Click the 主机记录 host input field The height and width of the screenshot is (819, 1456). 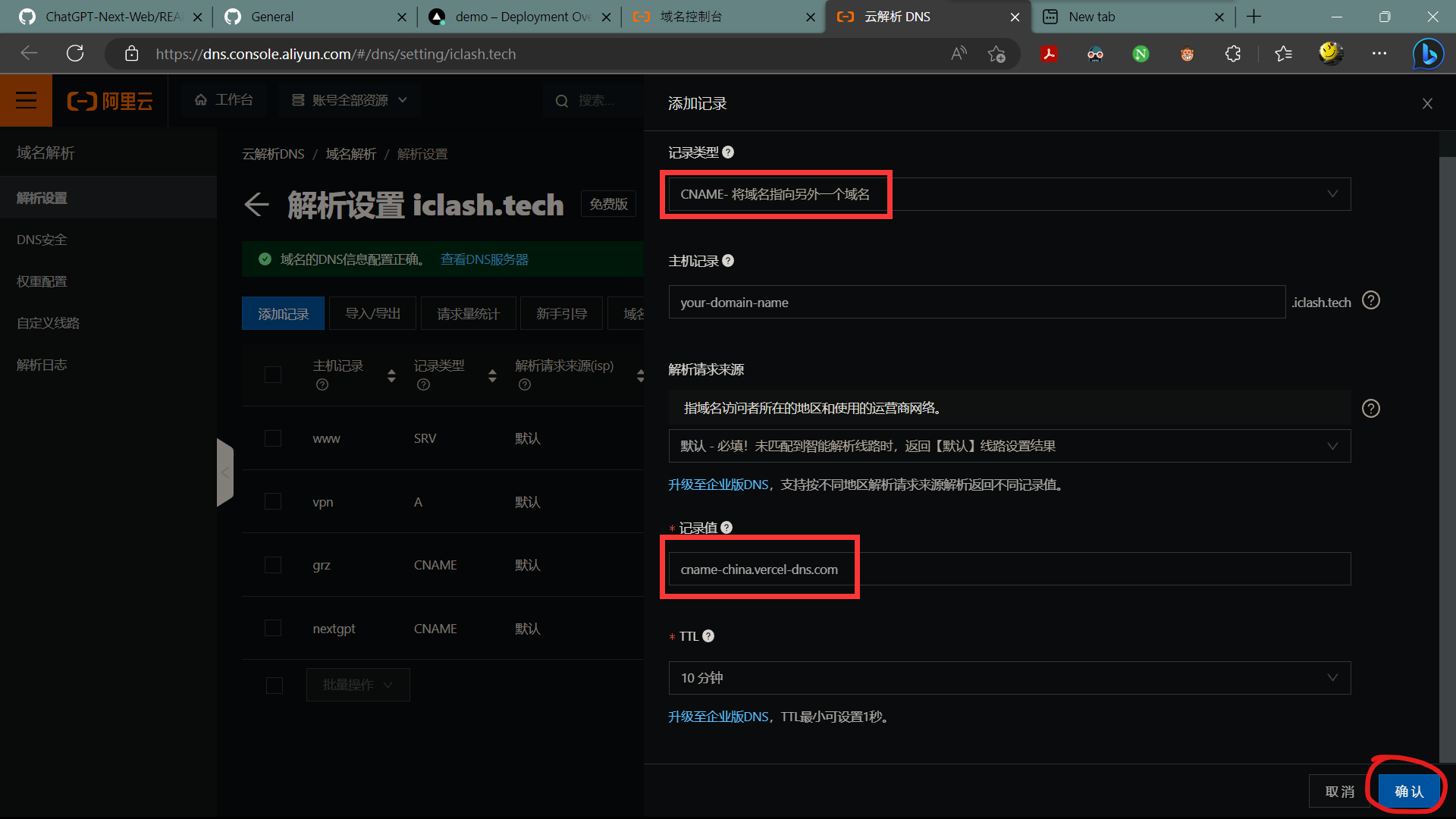point(976,303)
